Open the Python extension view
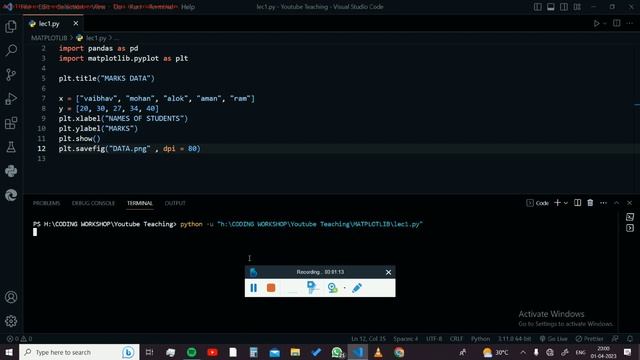This screenshot has height=360, width=640. point(11,171)
